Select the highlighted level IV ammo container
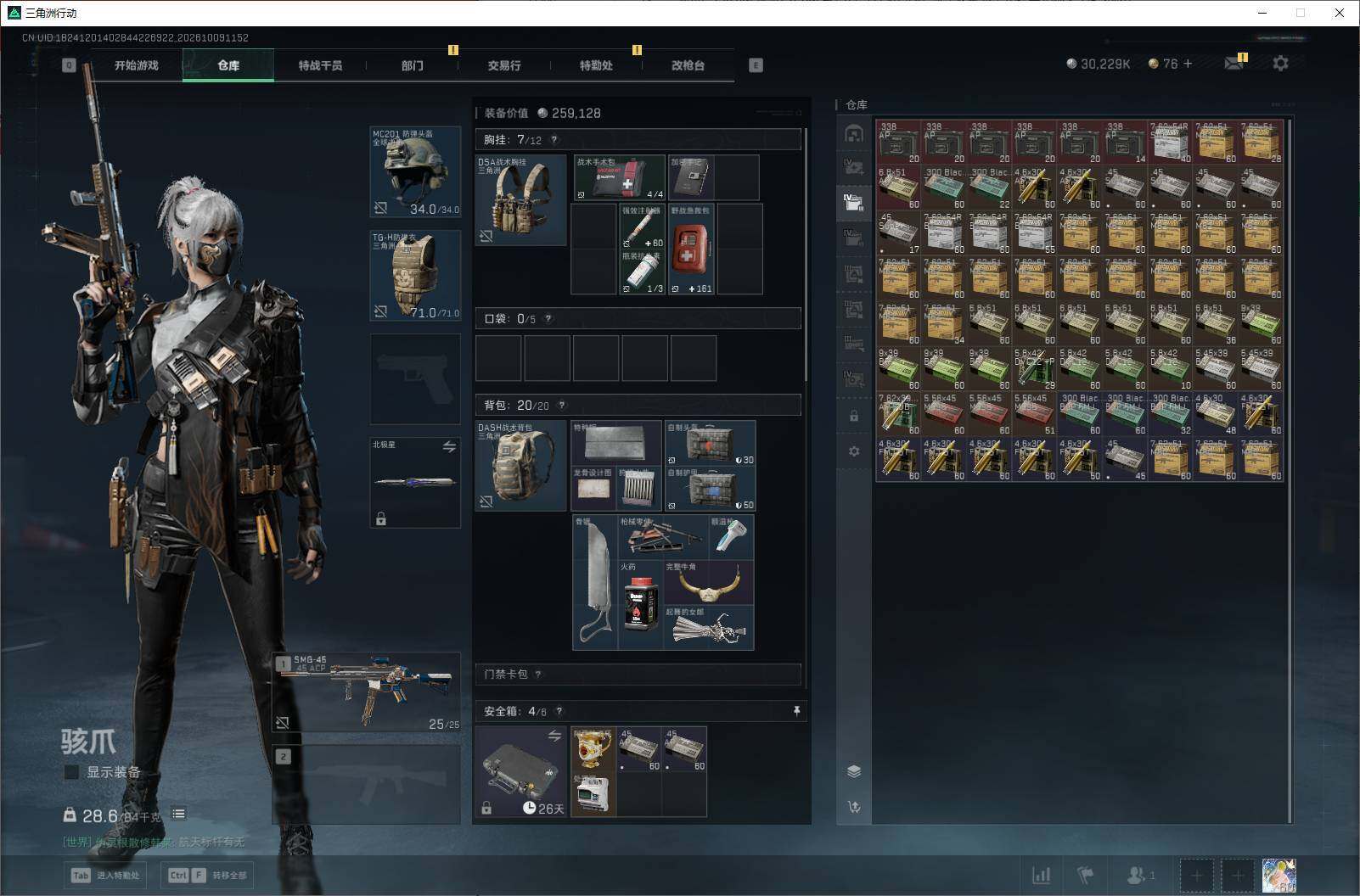The height and width of the screenshot is (896, 1360). point(854,202)
